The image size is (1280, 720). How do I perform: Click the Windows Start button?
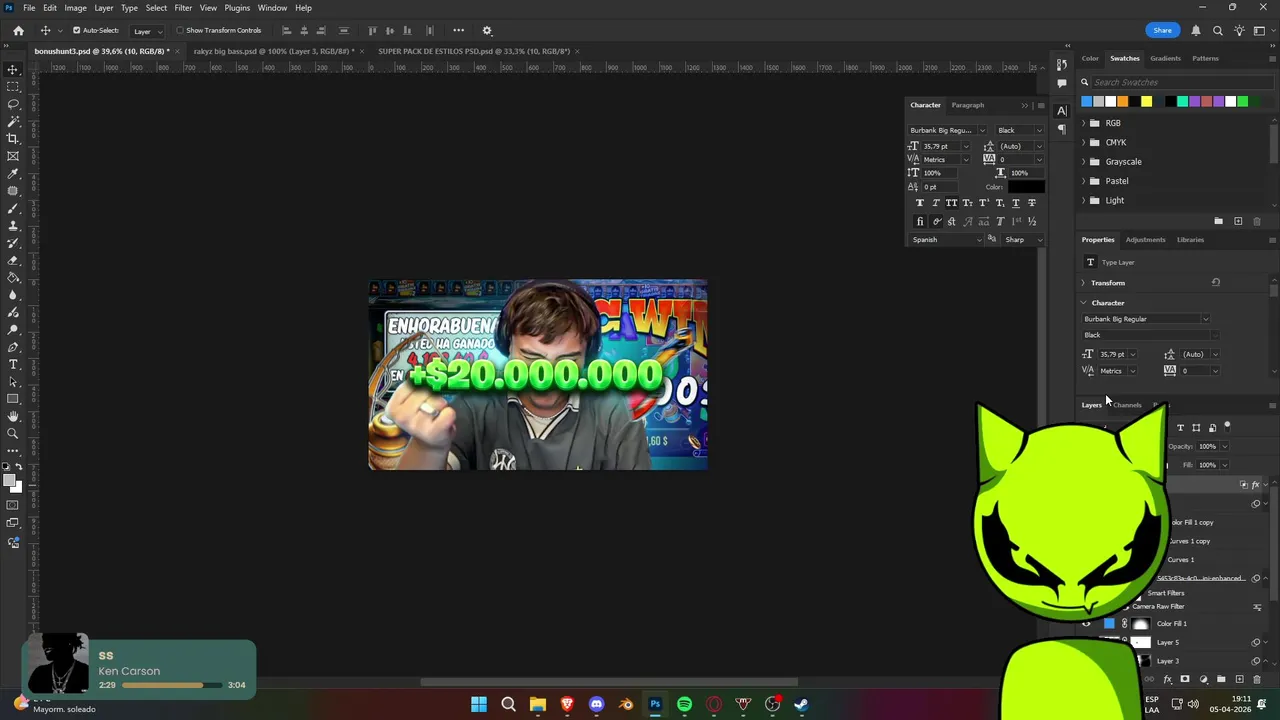coord(478,704)
